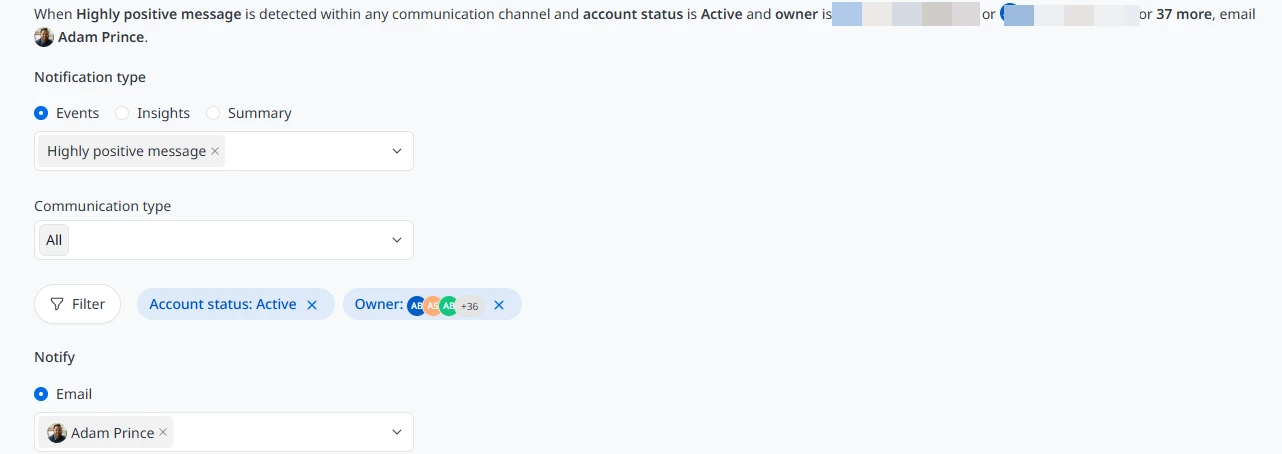
Task: Remove Adam Prince from email recipients
Action: 163,433
